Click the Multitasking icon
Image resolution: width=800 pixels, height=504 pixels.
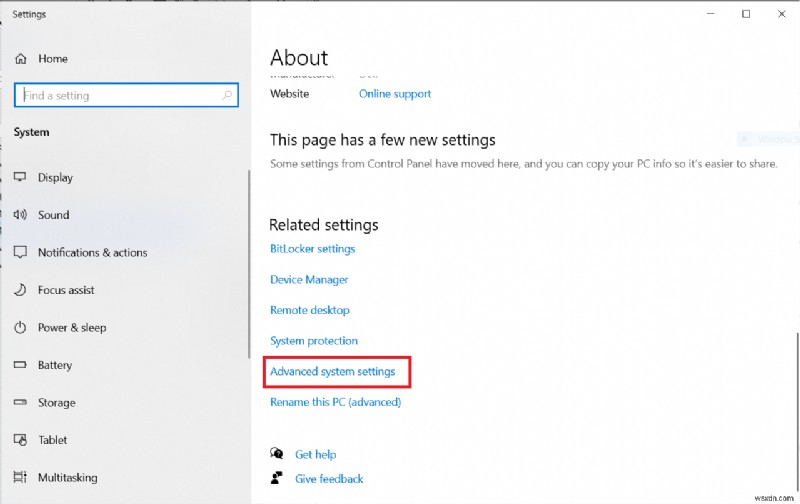click(20, 477)
